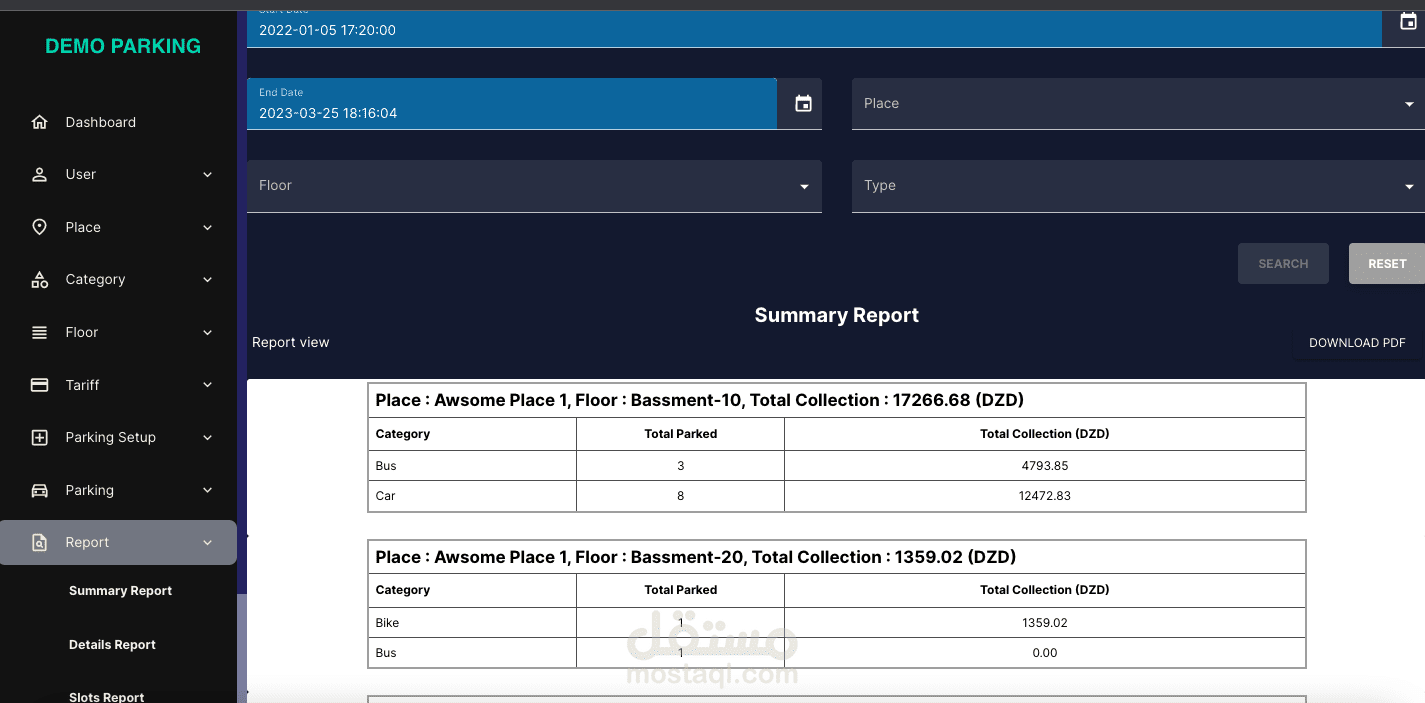Click the Summary Report heading
This screenshot has width=1425, height=703.
[x=836, y=315]
